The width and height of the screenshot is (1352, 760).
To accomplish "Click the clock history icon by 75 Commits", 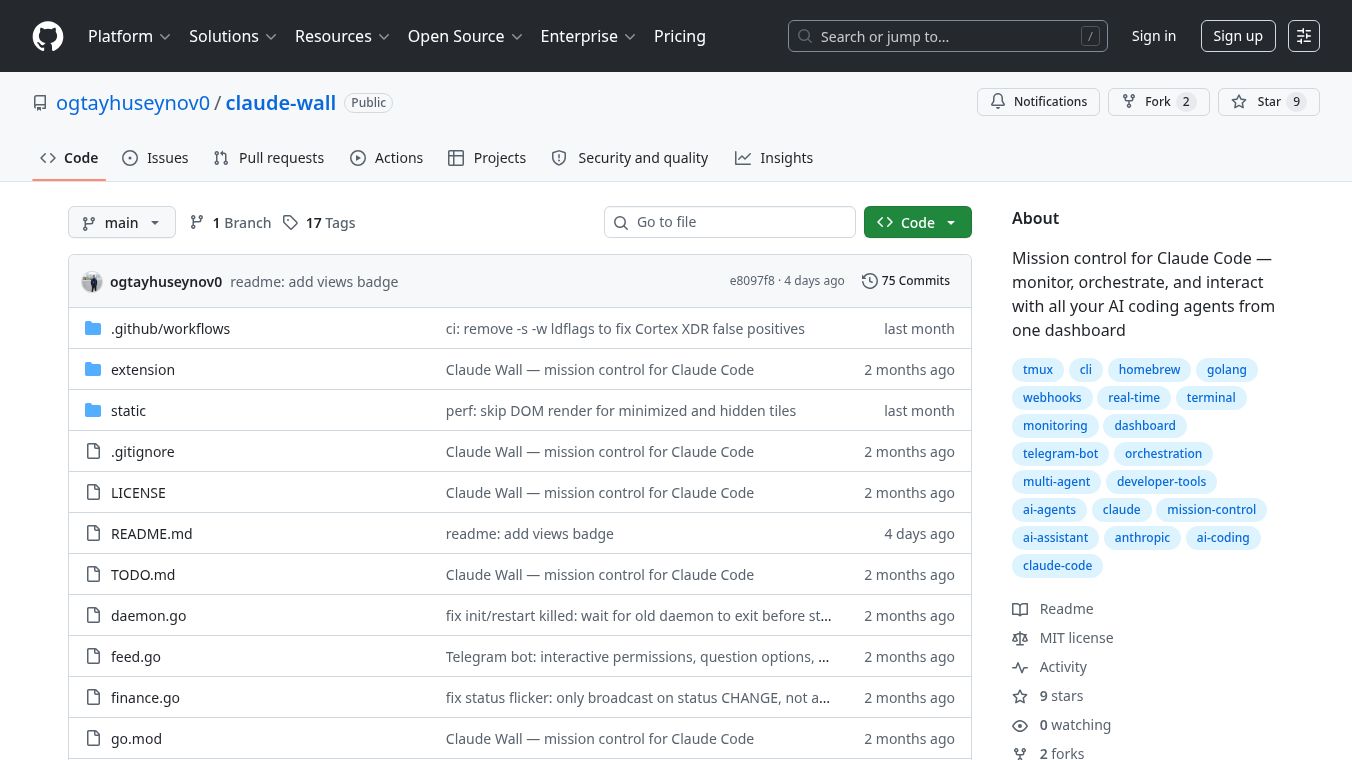I will click(x=870, y=281).
